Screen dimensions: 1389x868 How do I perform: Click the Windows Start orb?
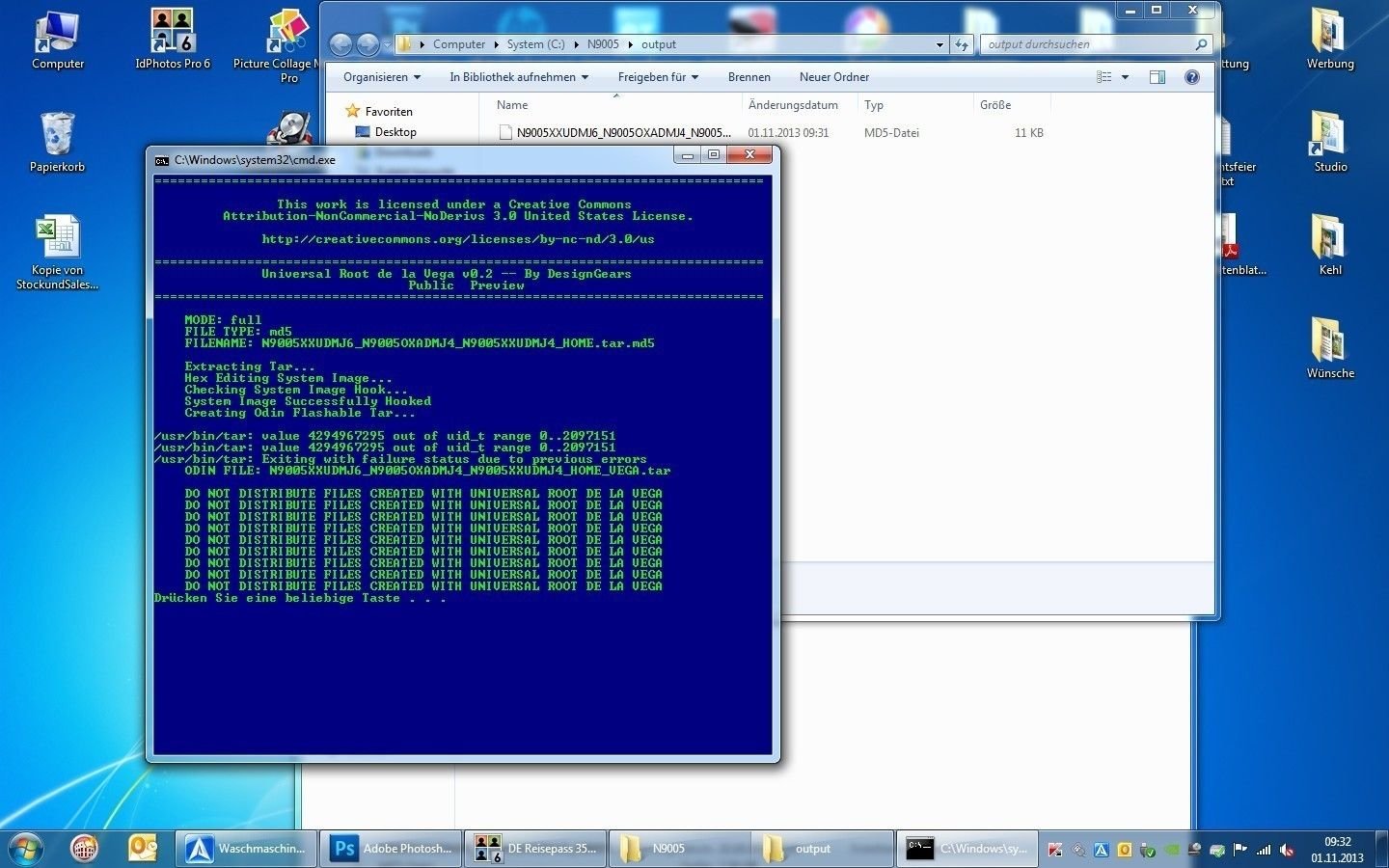(x=25, y=849)
